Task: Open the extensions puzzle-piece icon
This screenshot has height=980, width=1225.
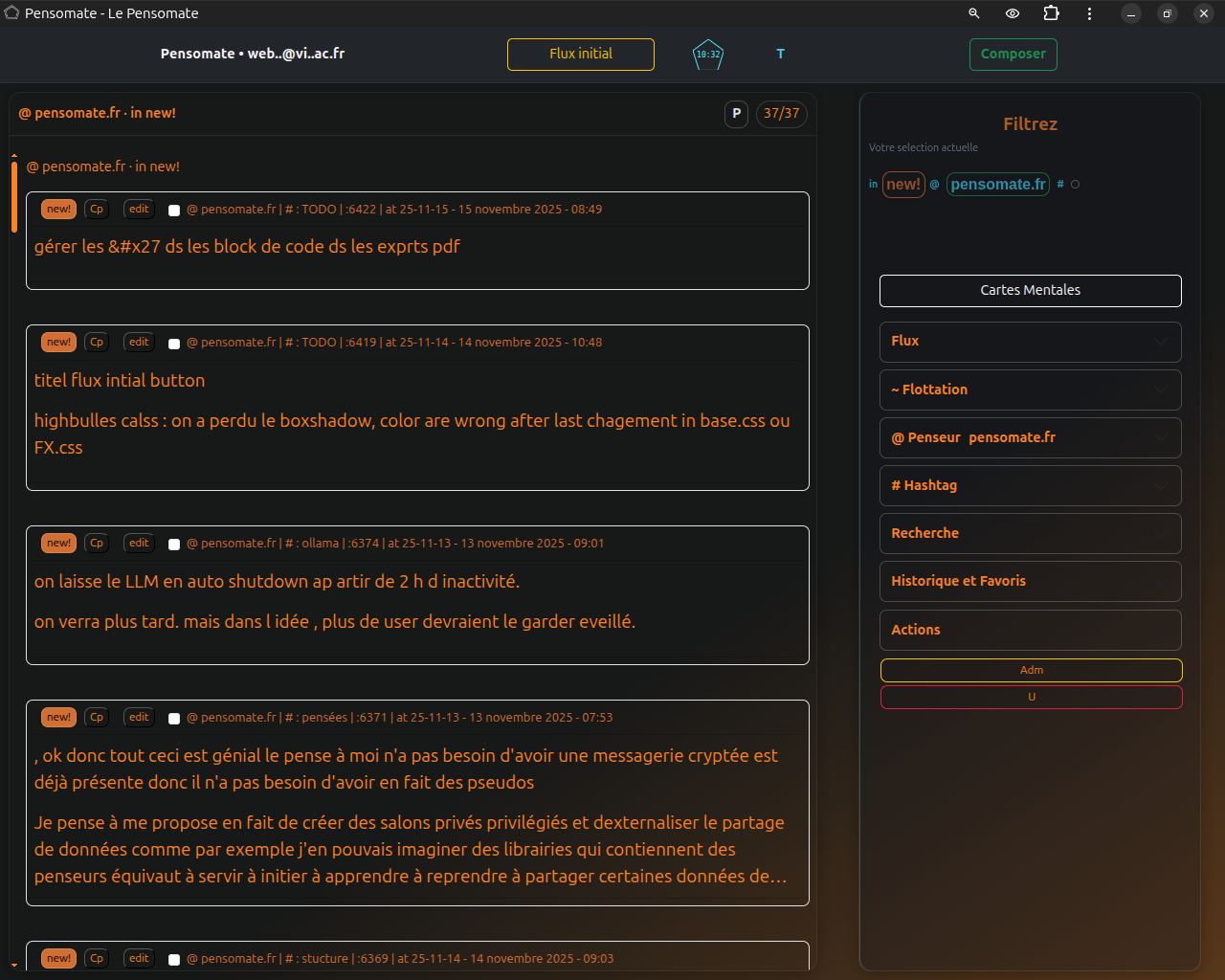Action: click(x=1051, y=13)
